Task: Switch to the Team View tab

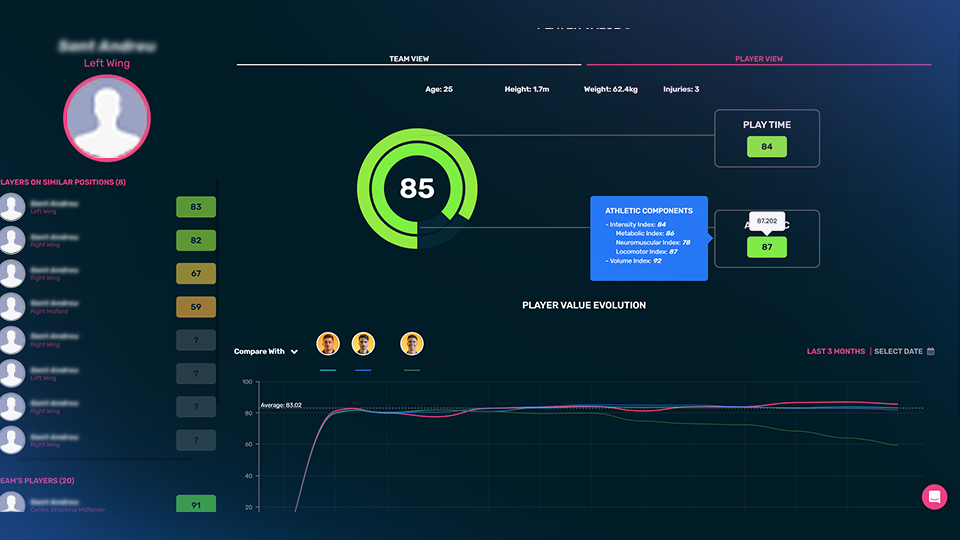Action: 409,59
